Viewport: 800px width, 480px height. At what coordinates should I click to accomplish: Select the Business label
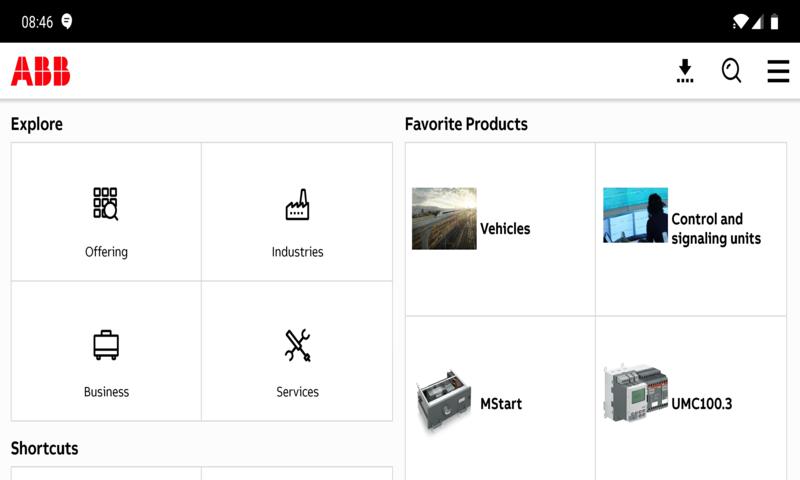tap(106, 392)
